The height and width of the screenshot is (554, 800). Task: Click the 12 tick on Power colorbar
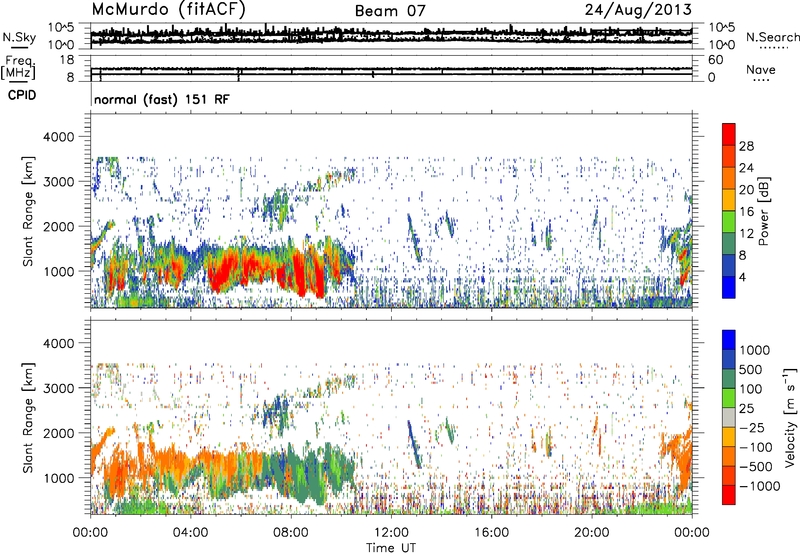(x=746, y=234)
